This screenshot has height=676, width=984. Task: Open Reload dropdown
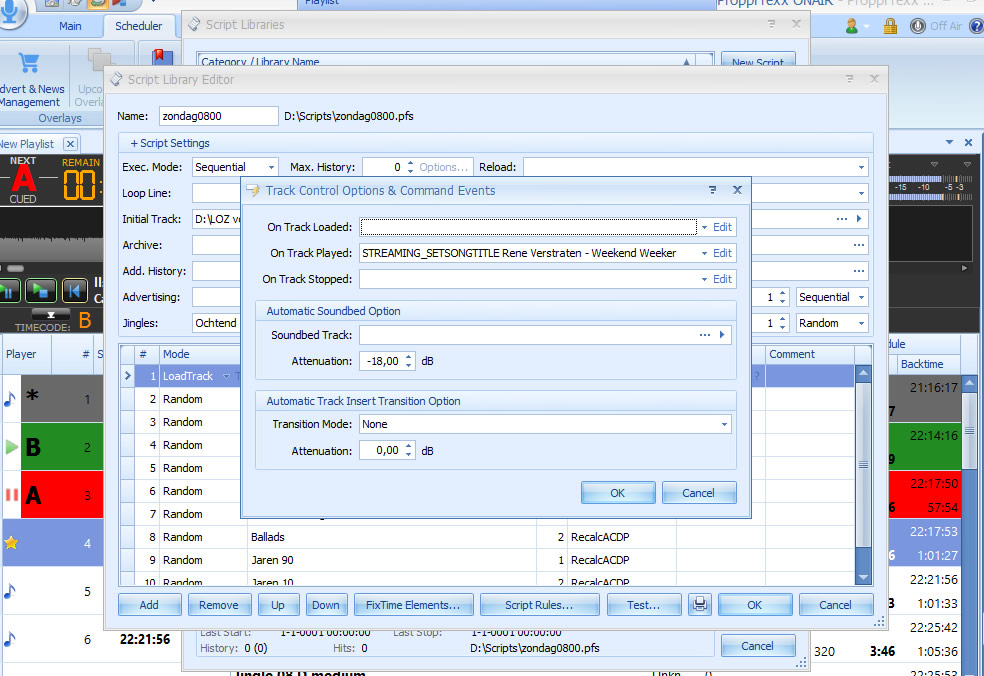tap(861, 167)
